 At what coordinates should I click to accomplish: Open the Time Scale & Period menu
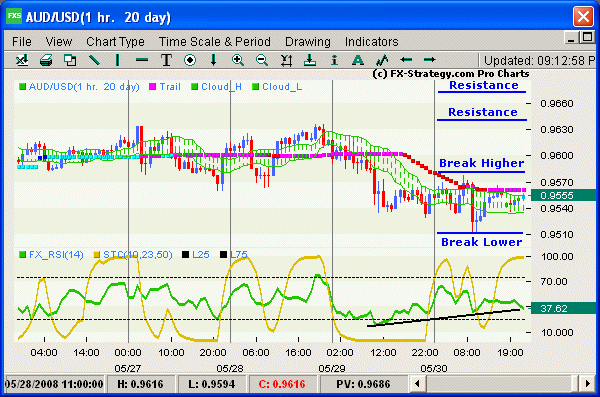click(215, 41)
